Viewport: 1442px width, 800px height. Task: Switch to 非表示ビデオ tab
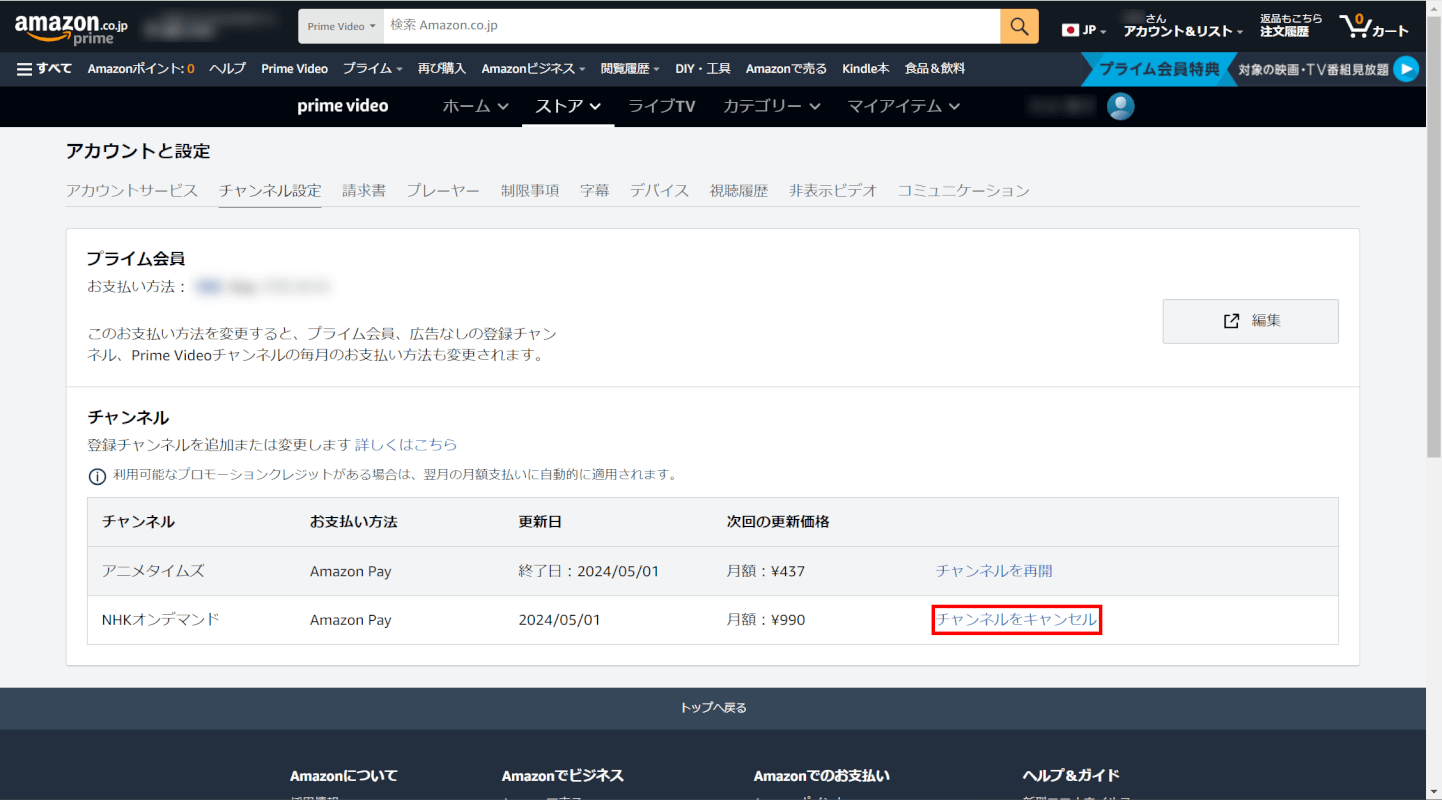(x=833, y=191)
